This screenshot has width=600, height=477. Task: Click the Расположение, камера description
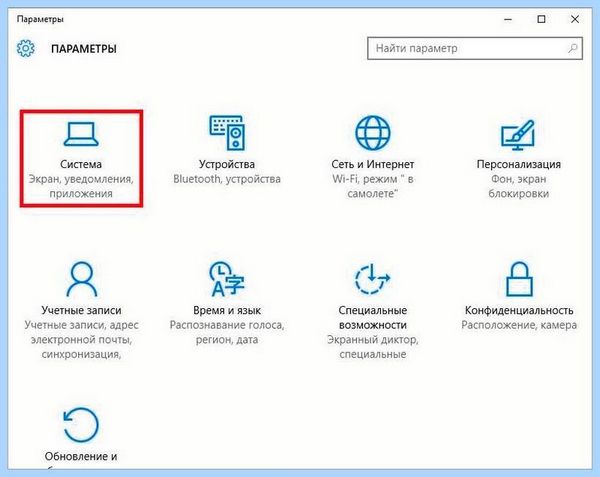click(x=519, y=325)
